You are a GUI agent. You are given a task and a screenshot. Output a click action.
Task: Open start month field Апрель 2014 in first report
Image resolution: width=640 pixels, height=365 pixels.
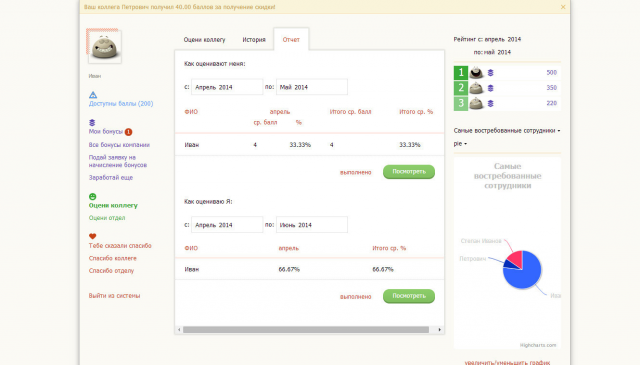[x=227, y=87]
